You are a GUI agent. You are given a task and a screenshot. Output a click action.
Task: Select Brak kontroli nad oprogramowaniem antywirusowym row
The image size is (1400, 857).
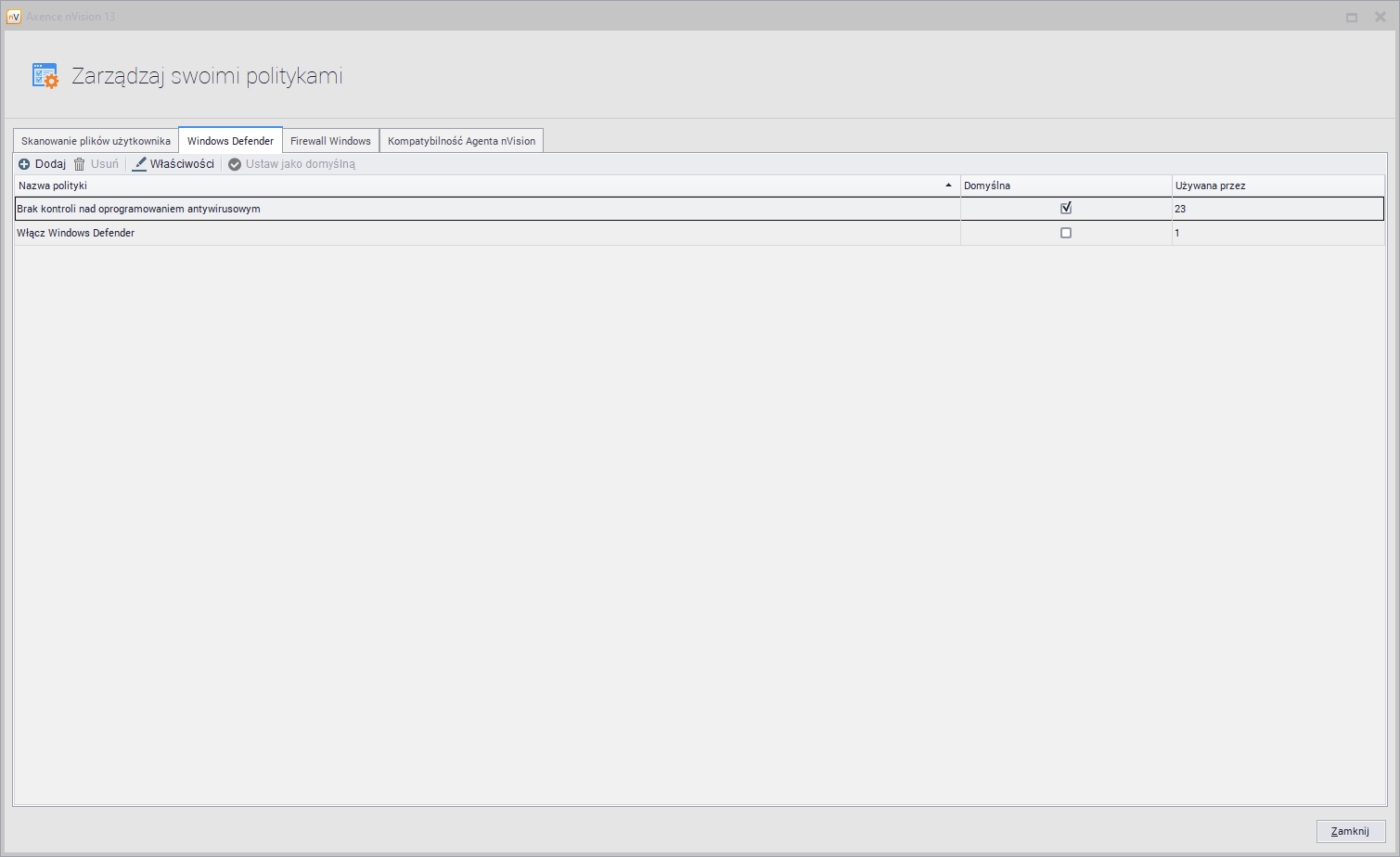(139, 209)
